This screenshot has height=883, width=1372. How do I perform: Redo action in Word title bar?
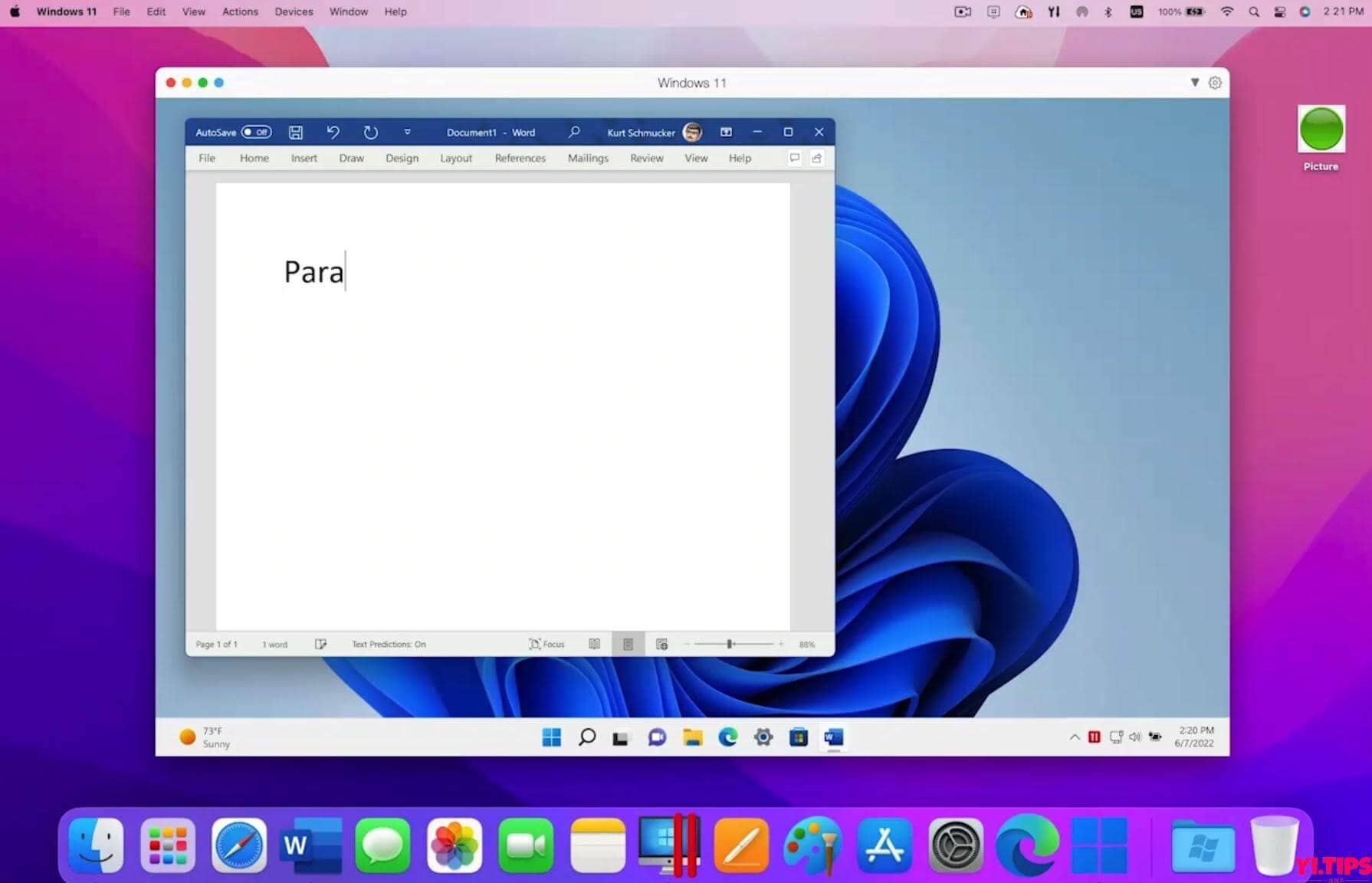370,132
